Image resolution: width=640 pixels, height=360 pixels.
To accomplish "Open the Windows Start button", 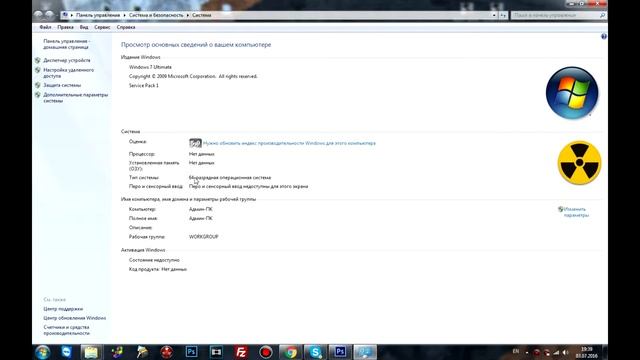I will (x=42, y=352).
